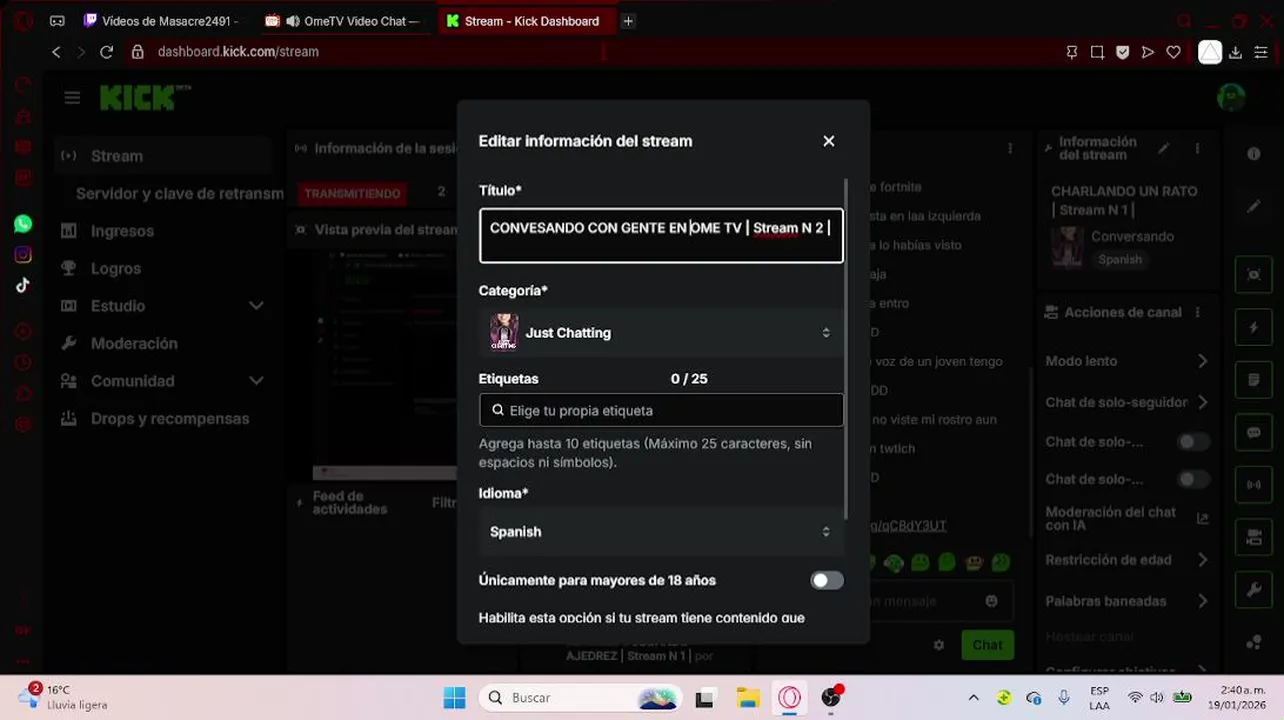Open browser downloads
Image resolution: width=1284 pixels, height=720 pixels.
1235,52
